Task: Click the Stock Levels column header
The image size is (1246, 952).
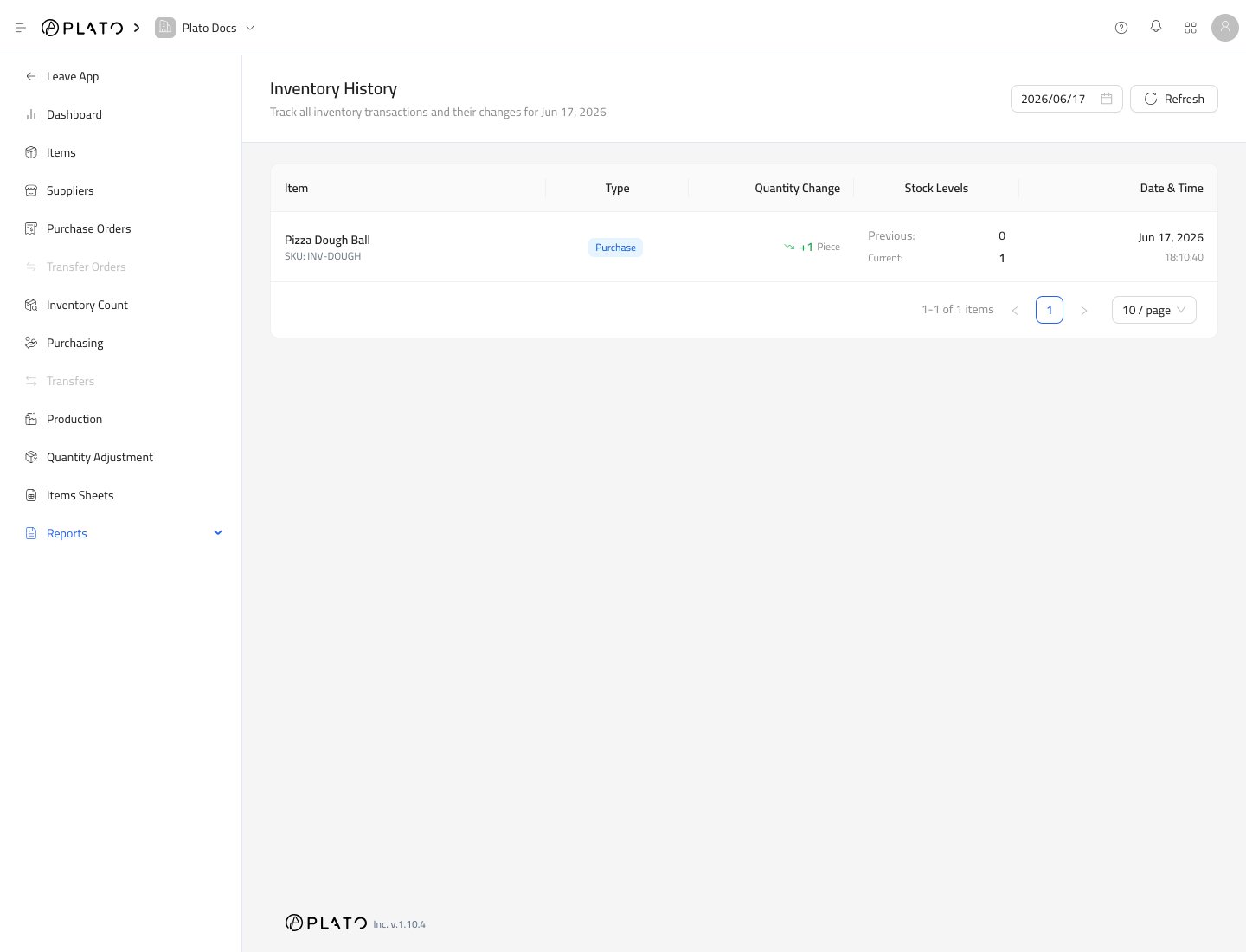Action: click(936, 188)
